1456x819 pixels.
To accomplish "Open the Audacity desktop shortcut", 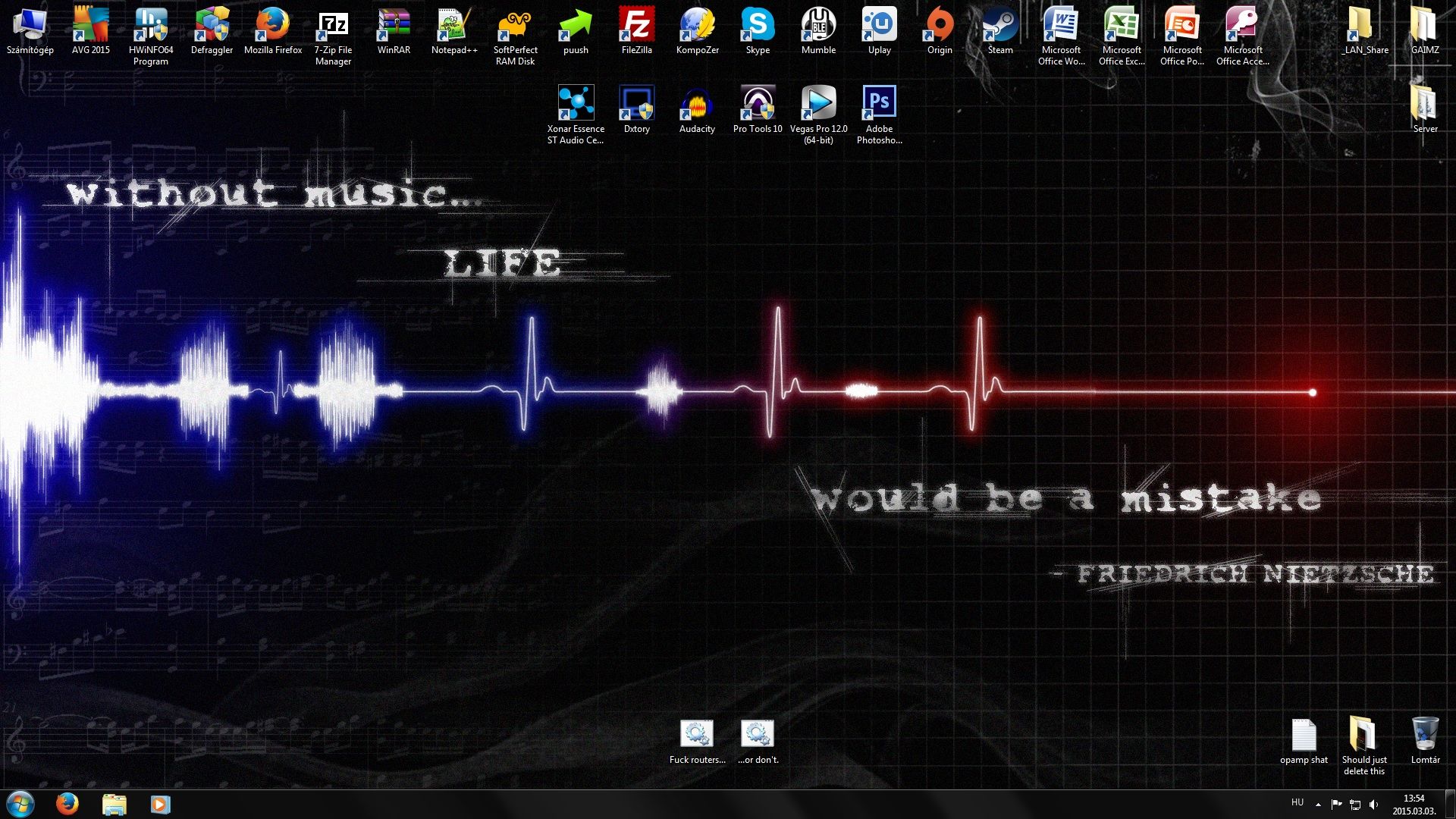I will 697,105.
